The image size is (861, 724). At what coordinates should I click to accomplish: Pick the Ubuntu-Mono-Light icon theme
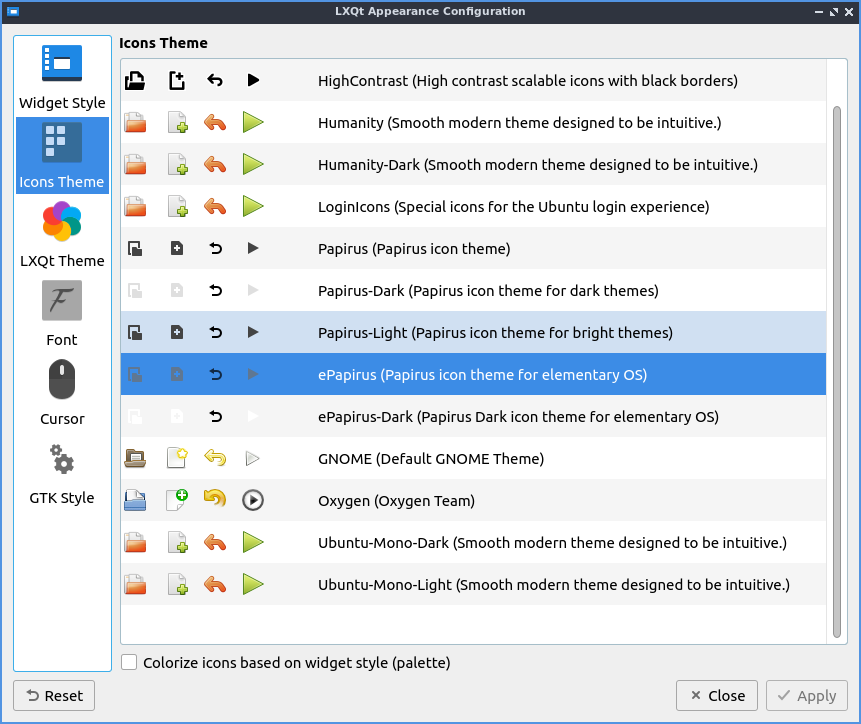[x=553, y=585]
